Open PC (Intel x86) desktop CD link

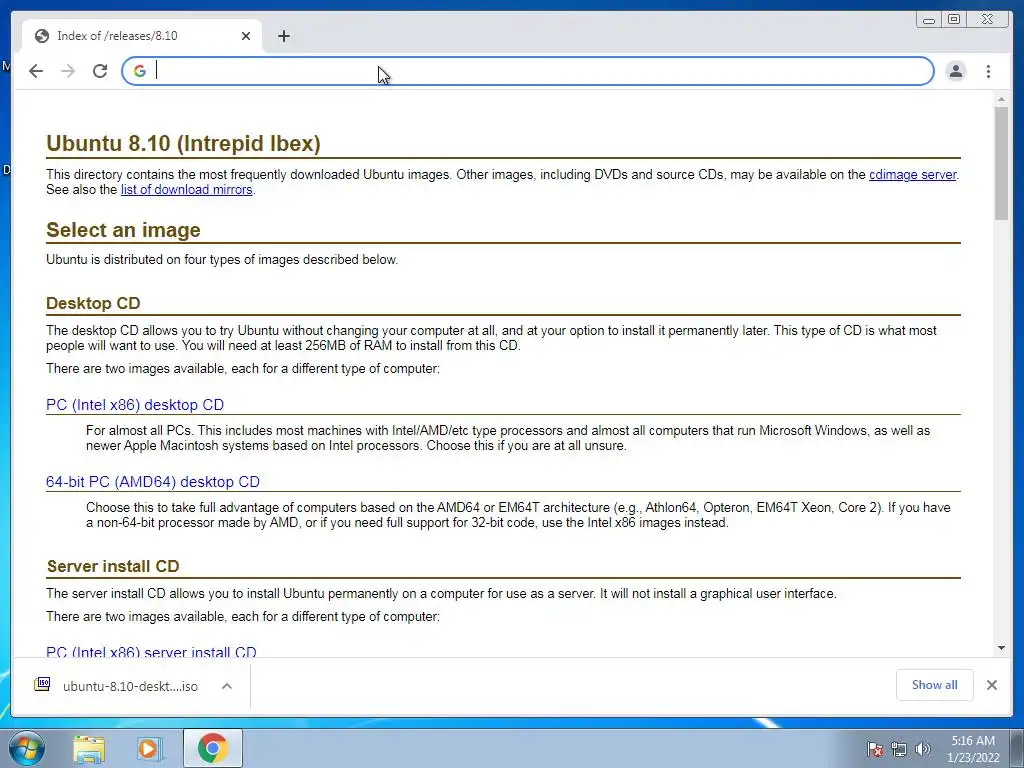[x=135, y=405]
